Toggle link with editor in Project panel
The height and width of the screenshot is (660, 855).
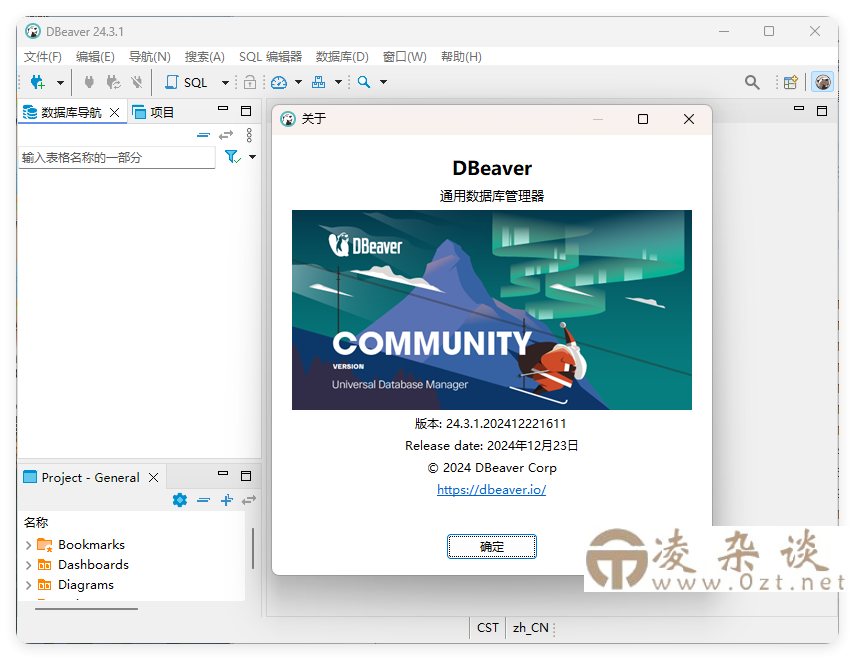pyautogui.click(x=249, y=500)
